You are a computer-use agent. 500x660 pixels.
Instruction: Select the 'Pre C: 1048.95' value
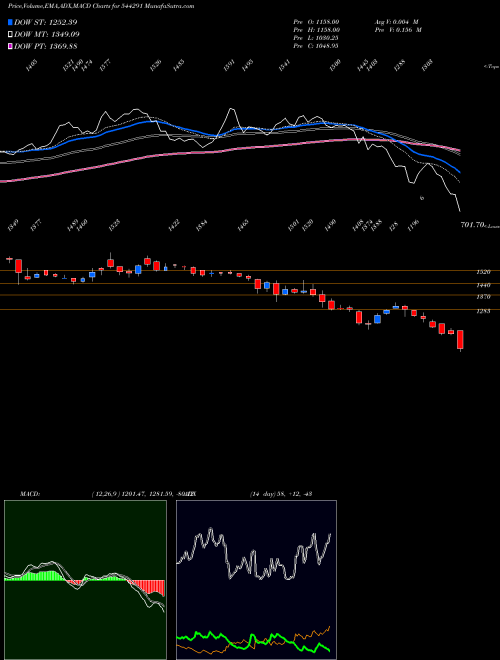pos(316,46)
